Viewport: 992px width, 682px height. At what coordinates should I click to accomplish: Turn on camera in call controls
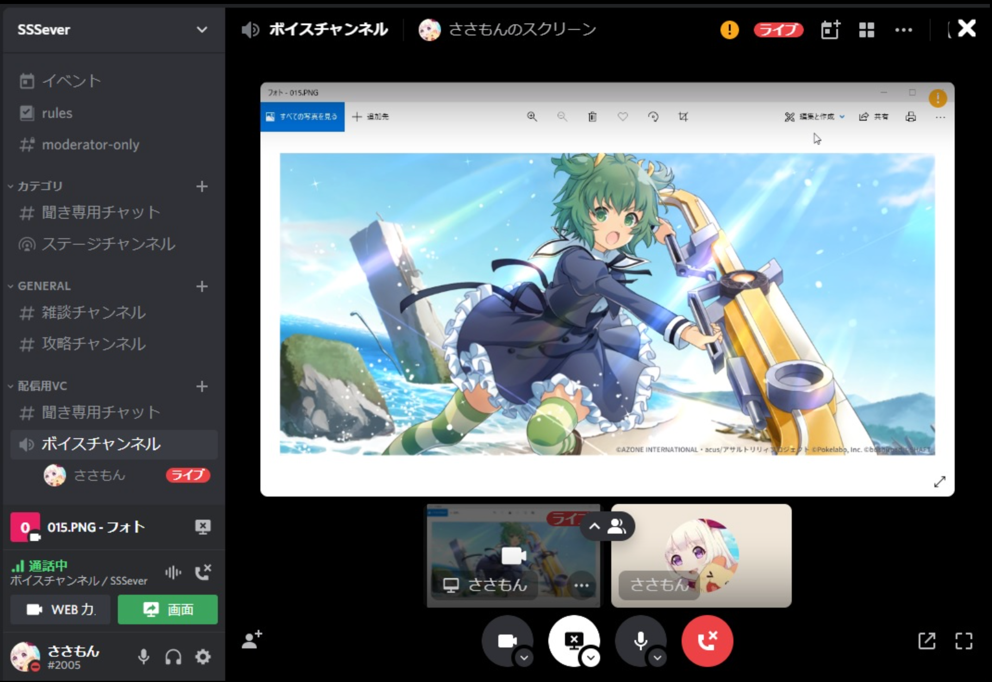pos(507,641)
